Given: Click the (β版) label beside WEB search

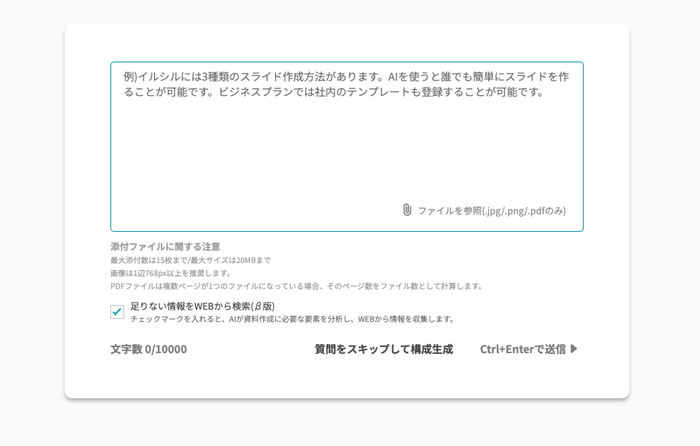Looking at the screenshot, I should (262, 306).
